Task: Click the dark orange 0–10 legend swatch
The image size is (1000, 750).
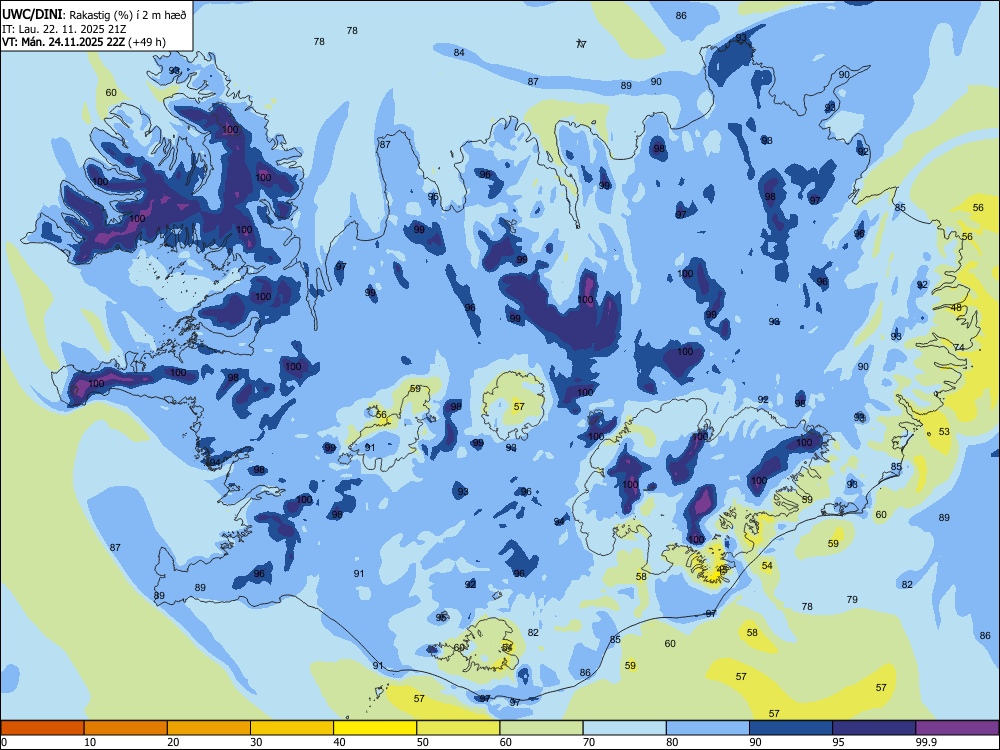Action: click(x=42, y=728)
